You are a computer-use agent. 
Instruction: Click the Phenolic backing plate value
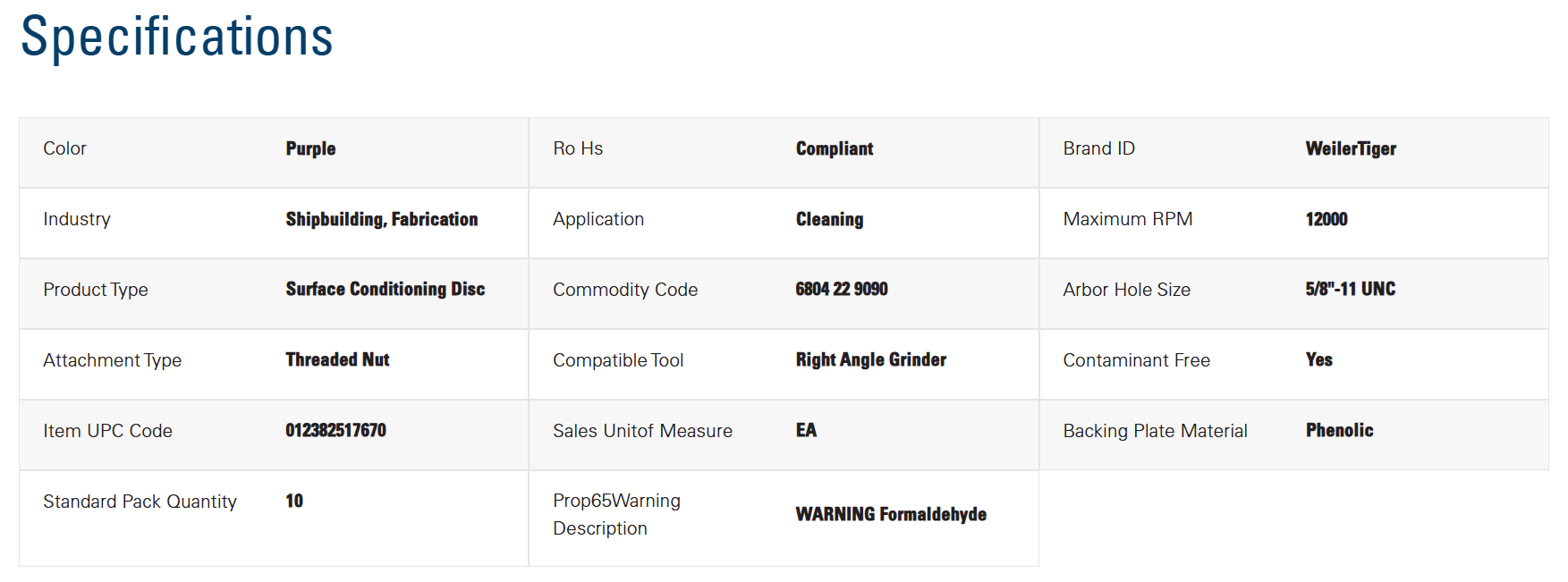(x=1339, y=430)
